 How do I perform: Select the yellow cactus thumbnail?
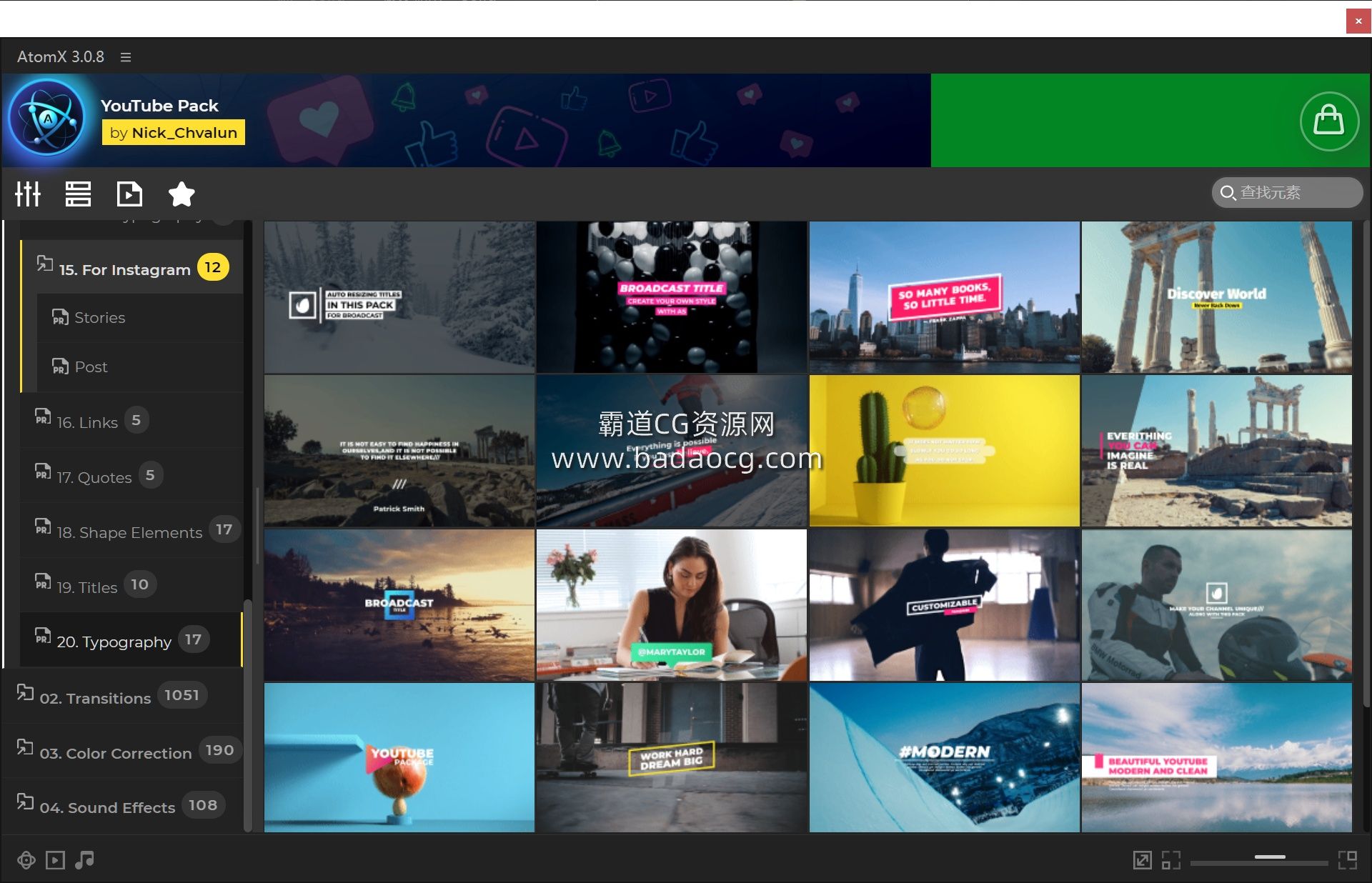[944, 452]
